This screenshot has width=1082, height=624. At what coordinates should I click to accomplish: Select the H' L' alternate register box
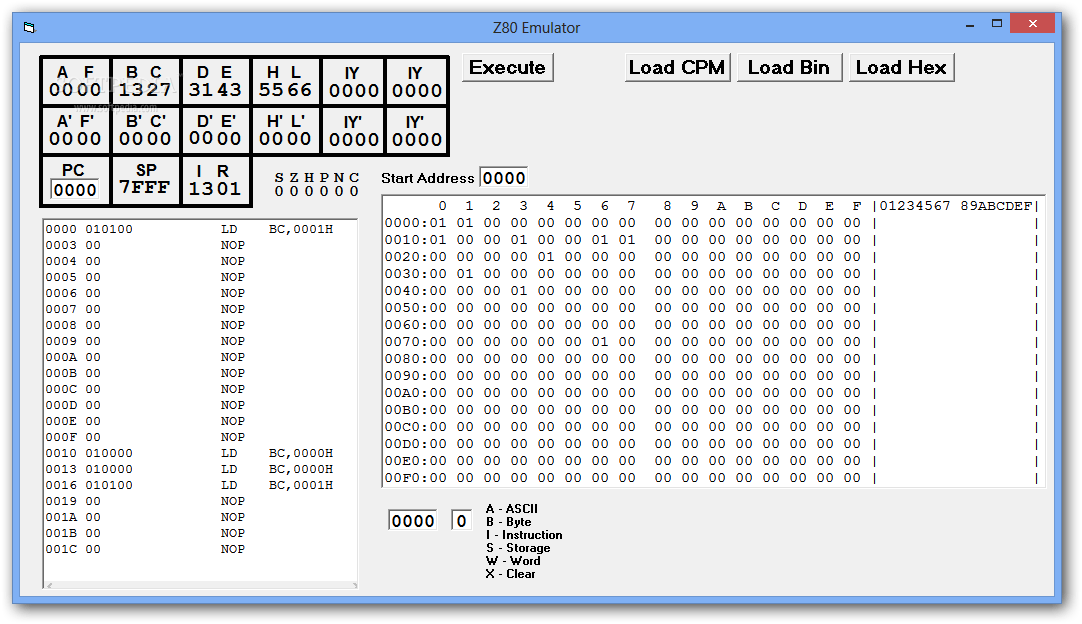click(x=286, y=130)
